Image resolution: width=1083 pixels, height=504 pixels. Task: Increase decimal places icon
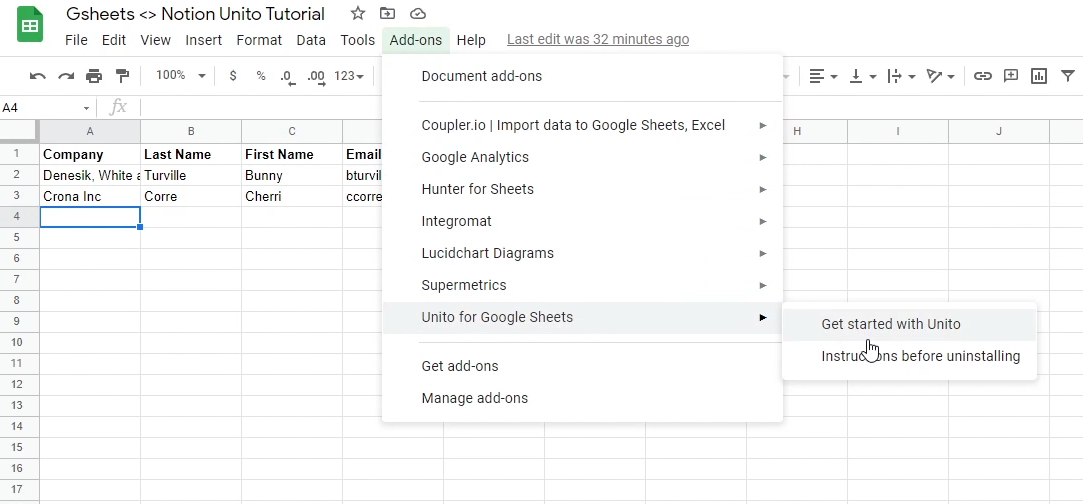[x=316, y=77]
